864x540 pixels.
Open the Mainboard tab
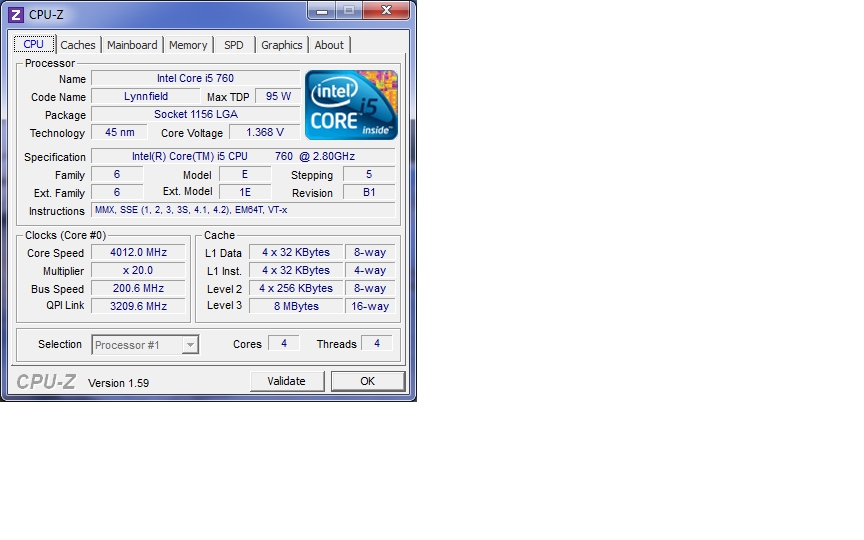pos(132,45)
